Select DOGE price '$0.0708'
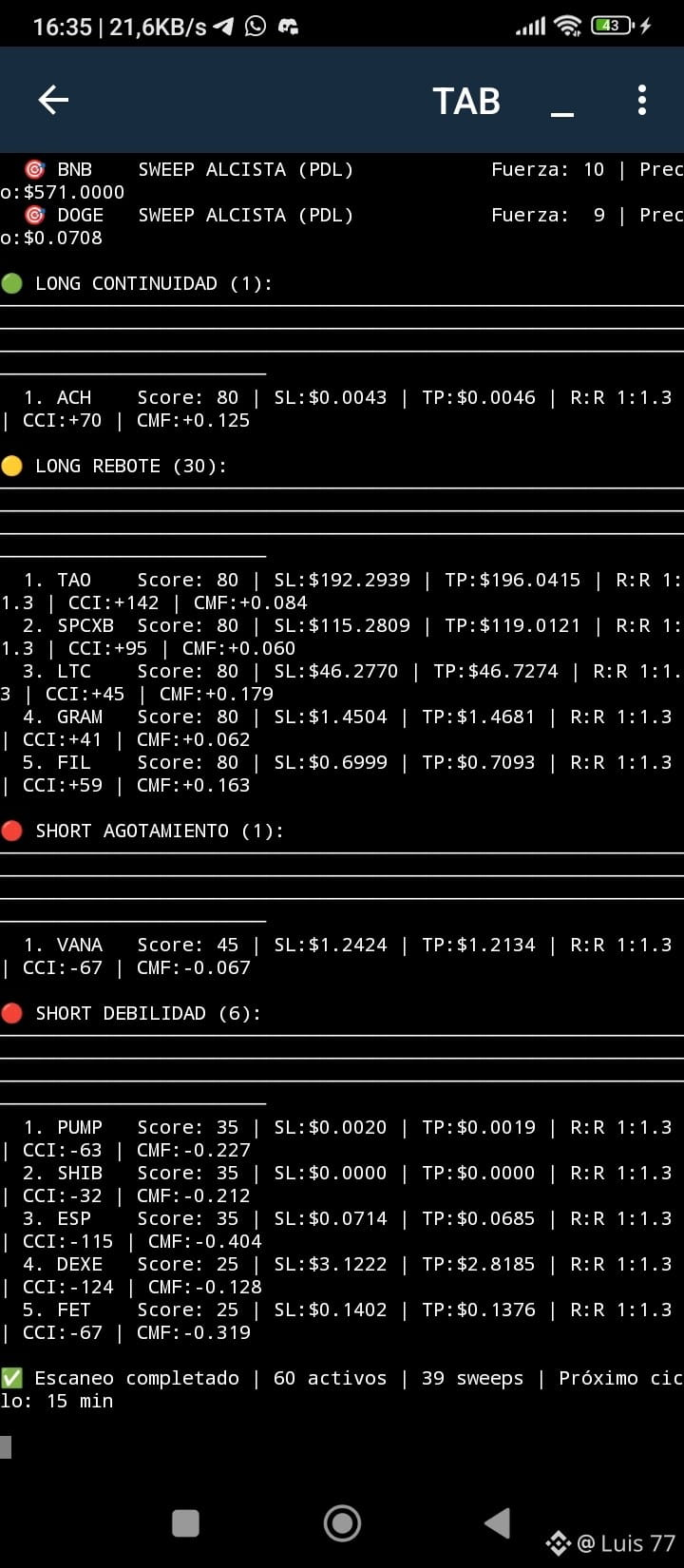The image size is (684, 1568). click(63, 238)
